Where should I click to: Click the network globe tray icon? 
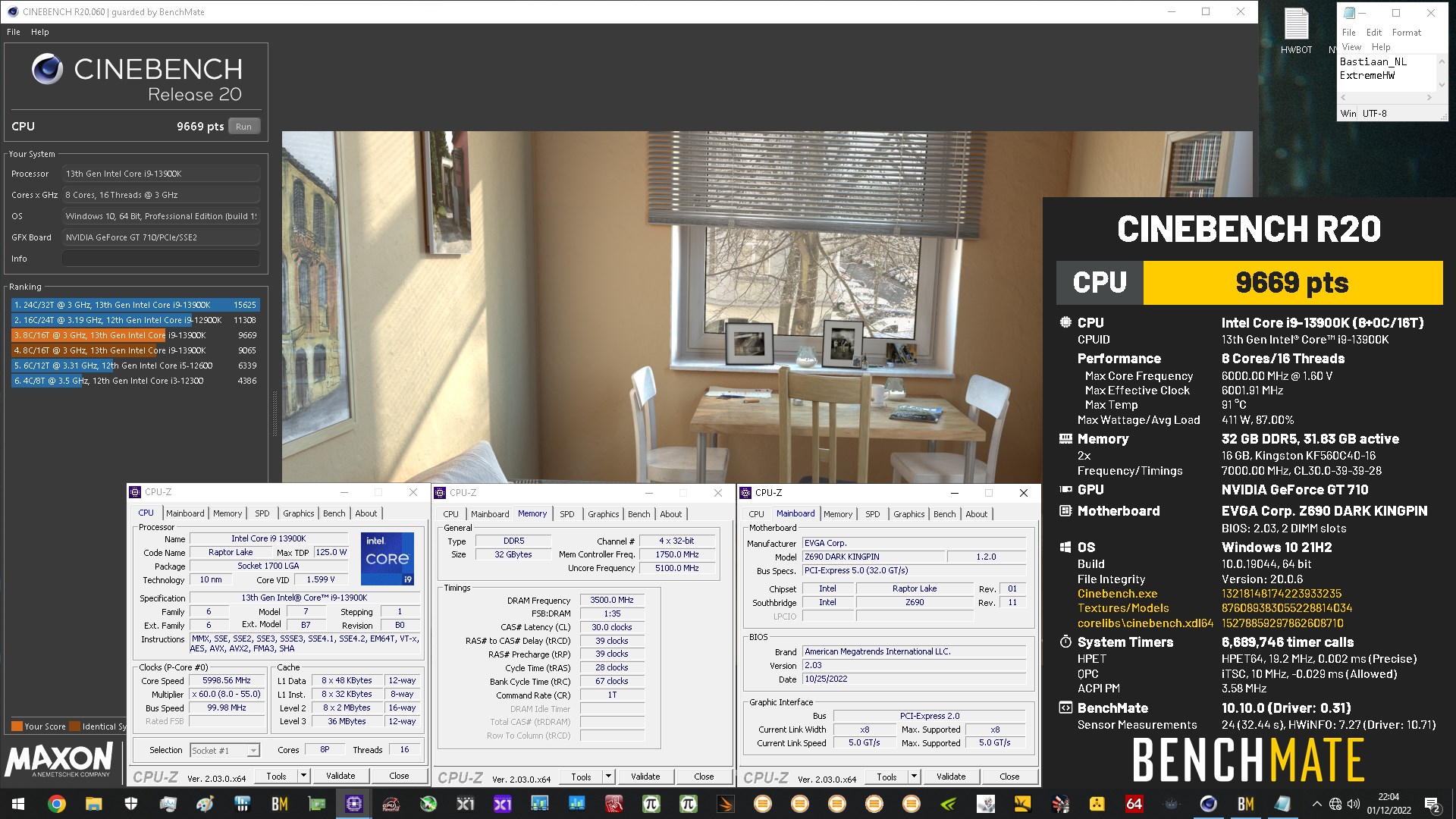[1335, 804]
